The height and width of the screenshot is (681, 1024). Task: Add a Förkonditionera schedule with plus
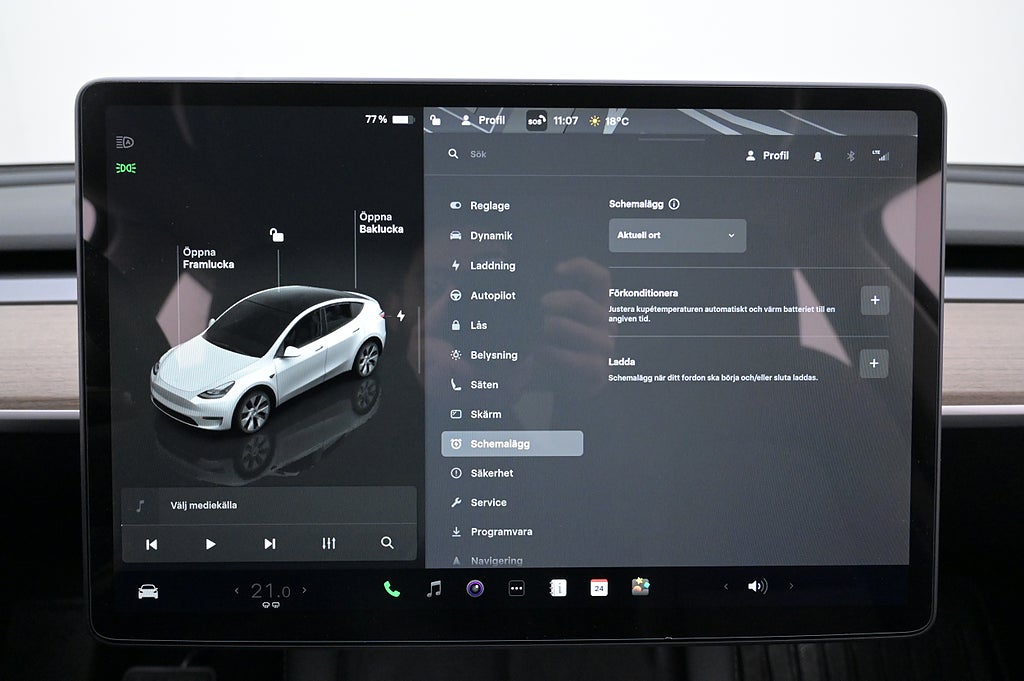(874, 300)
